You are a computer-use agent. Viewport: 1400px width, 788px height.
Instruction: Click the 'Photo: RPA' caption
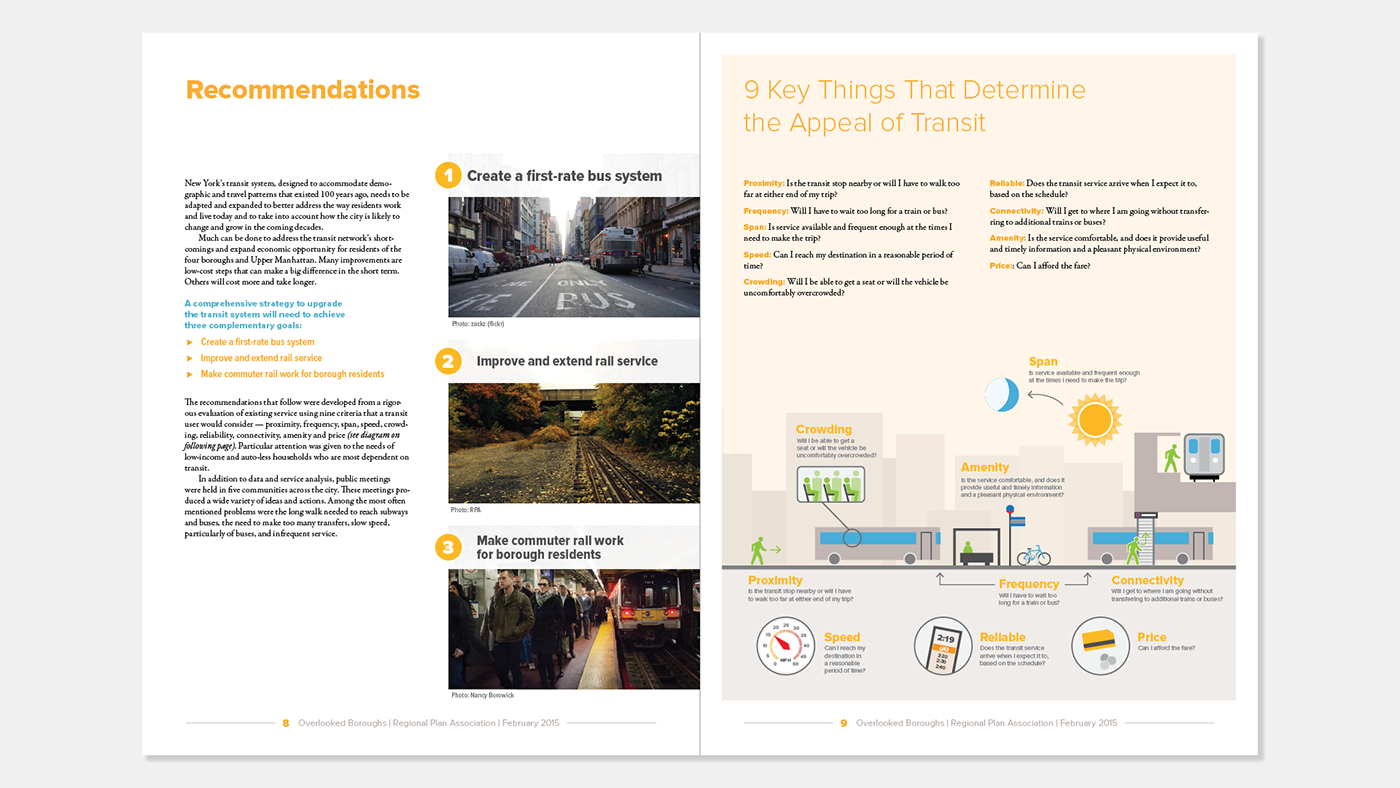point(466,510)
